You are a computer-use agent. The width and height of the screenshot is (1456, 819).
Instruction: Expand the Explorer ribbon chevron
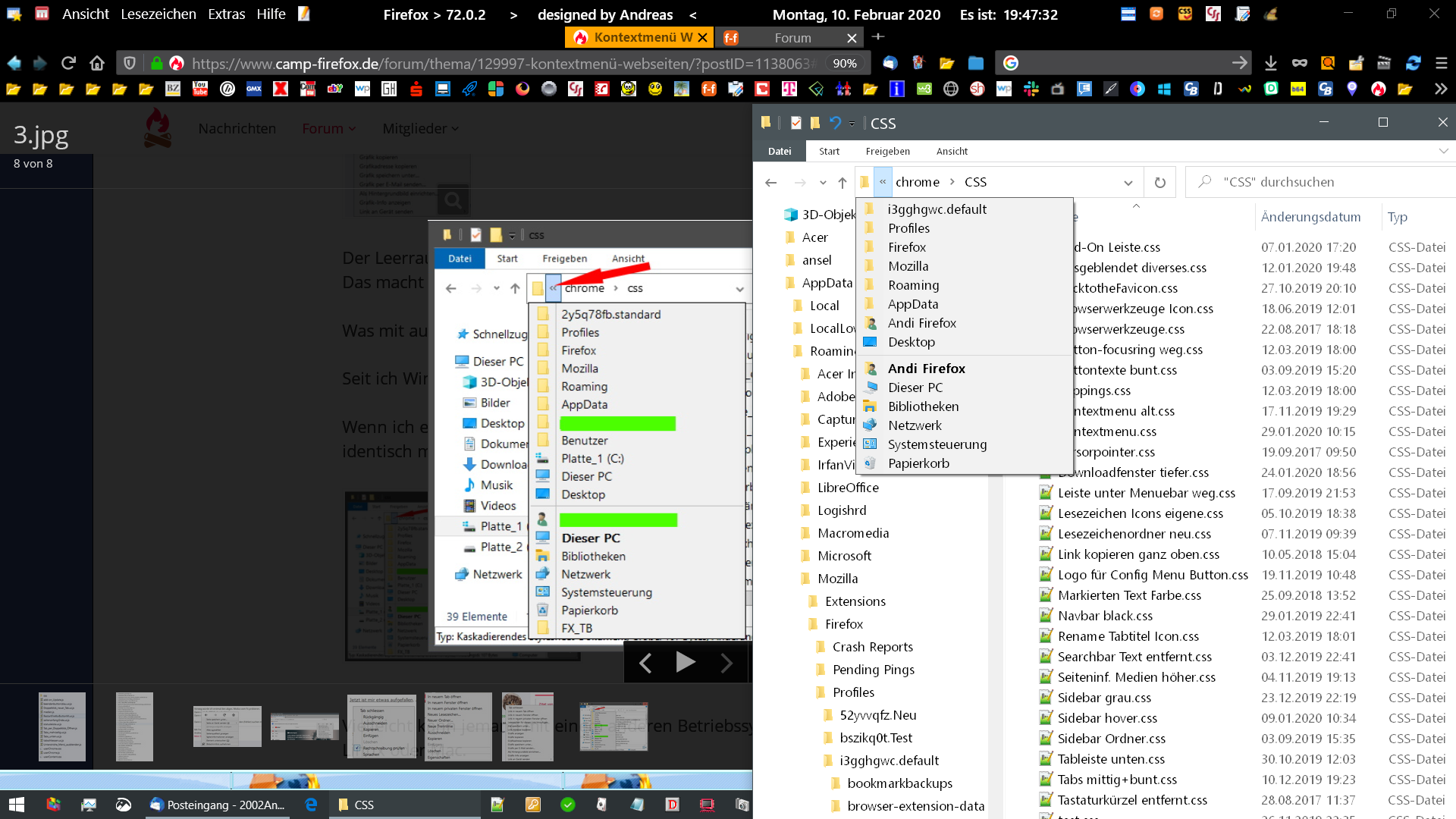(x=1442, y=151)
